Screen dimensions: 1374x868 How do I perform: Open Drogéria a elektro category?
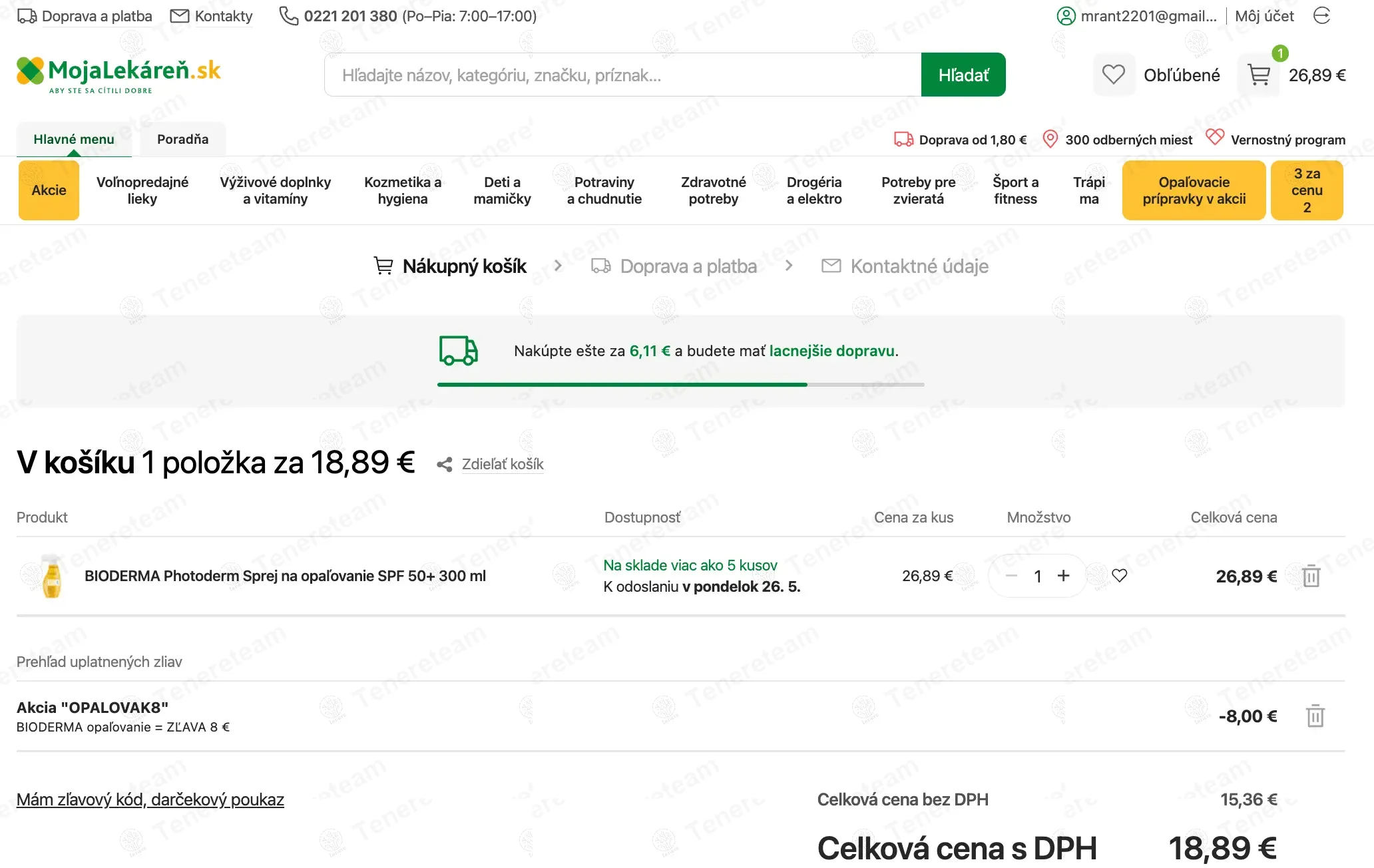[x=814, y=190]
